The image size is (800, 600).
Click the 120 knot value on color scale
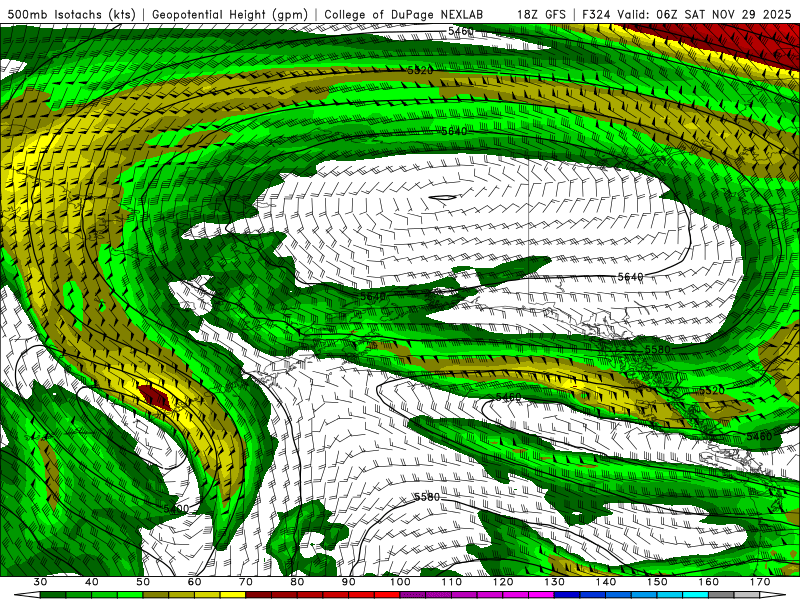point(503,582)
